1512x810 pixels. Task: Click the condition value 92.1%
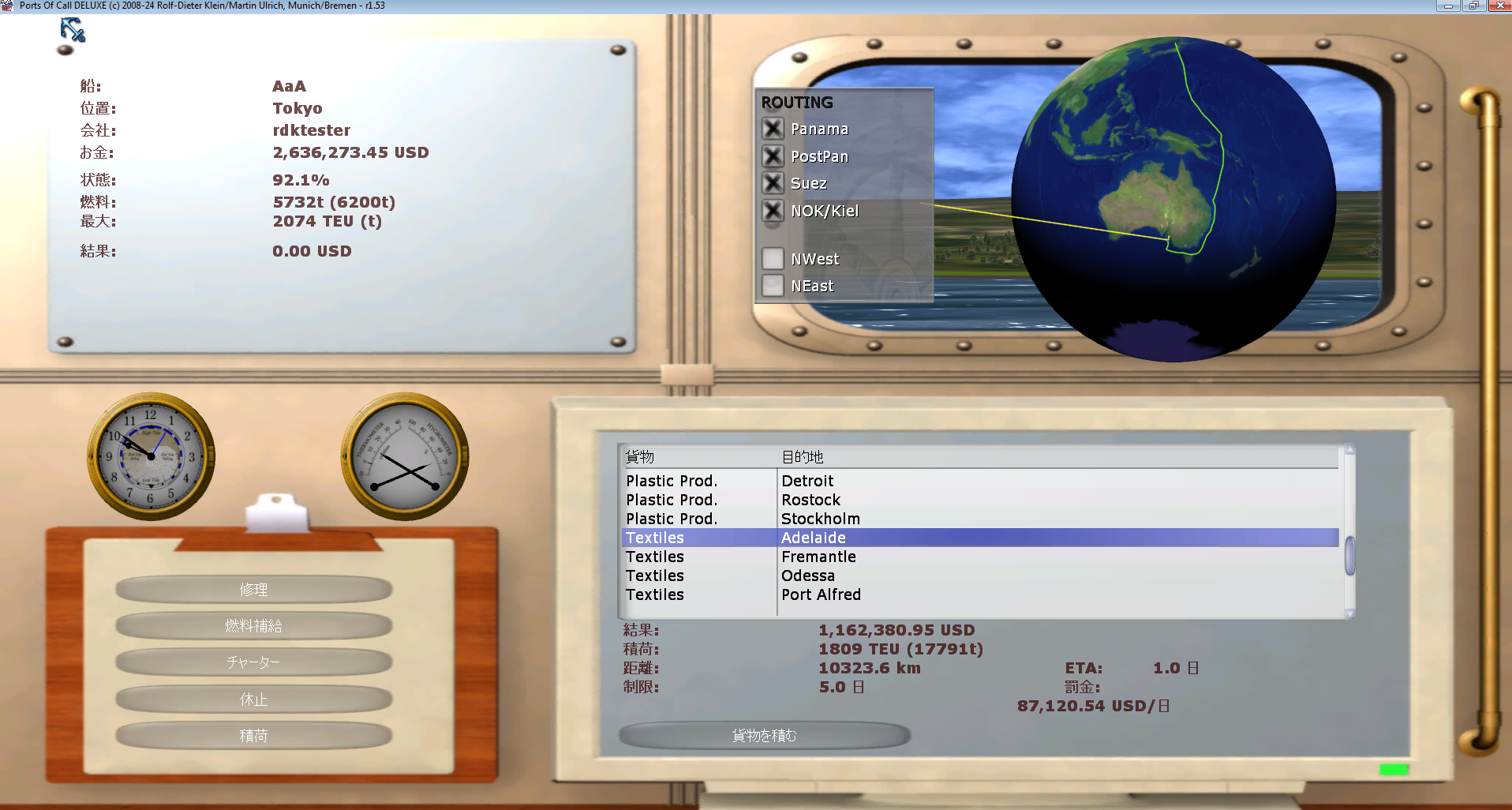[301, 180]
